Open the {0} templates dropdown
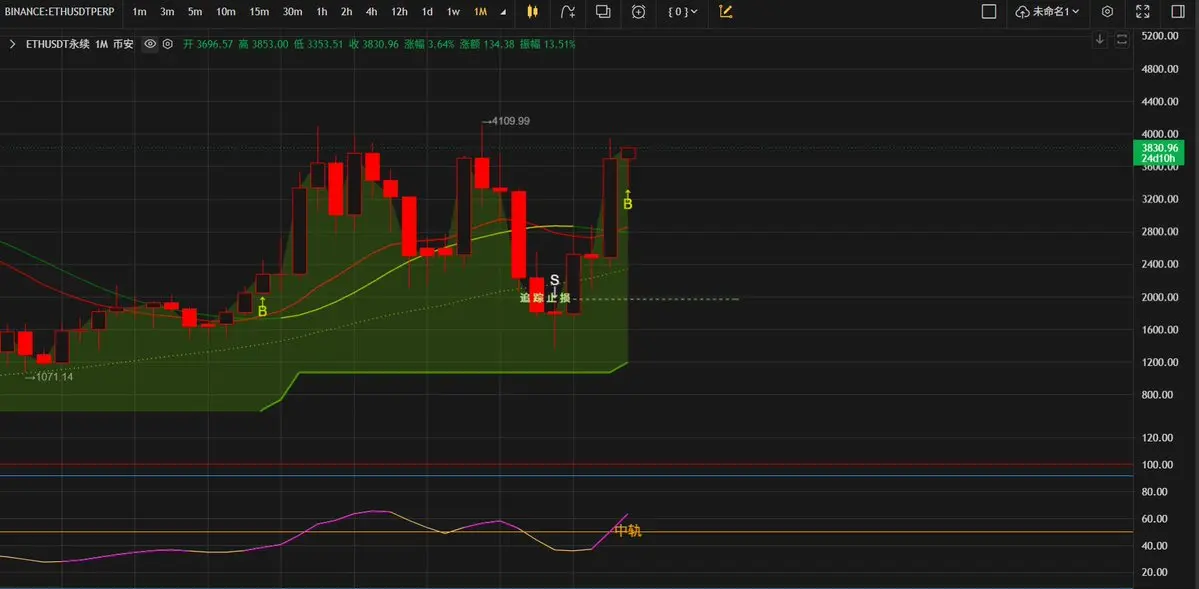1199x589 pixels. [682, 11]
